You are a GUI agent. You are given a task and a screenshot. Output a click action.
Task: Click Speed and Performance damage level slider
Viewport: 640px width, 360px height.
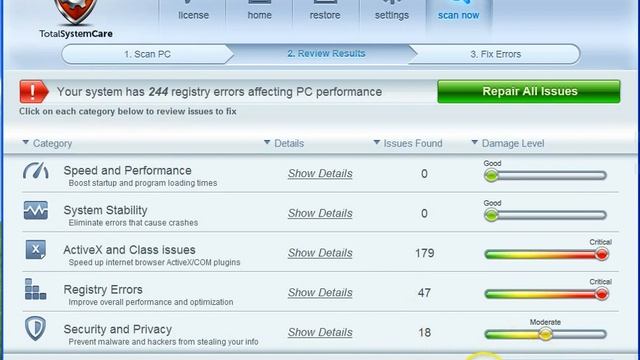pos(545,176)
